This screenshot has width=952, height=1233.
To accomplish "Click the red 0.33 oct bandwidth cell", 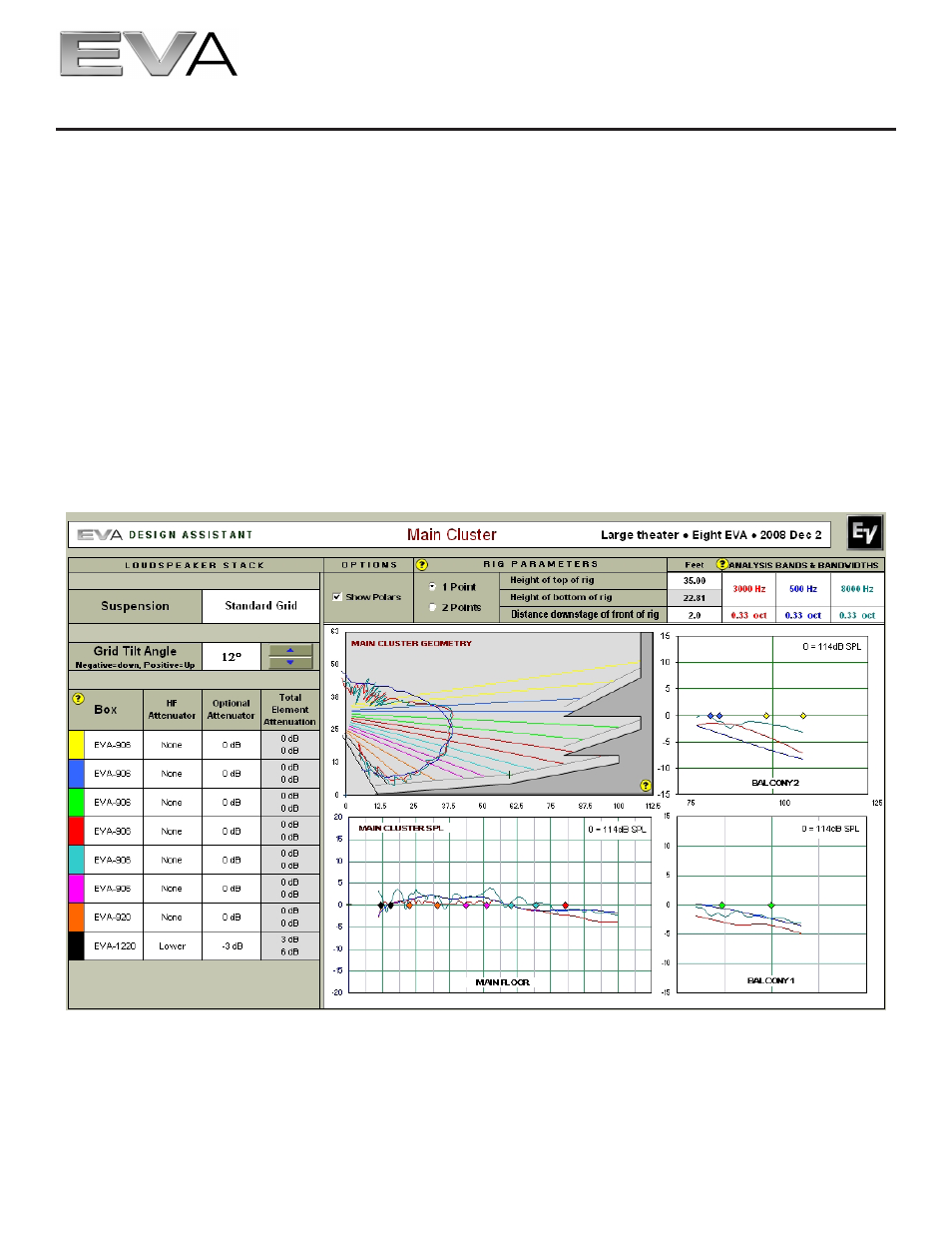I will [749, 615].
